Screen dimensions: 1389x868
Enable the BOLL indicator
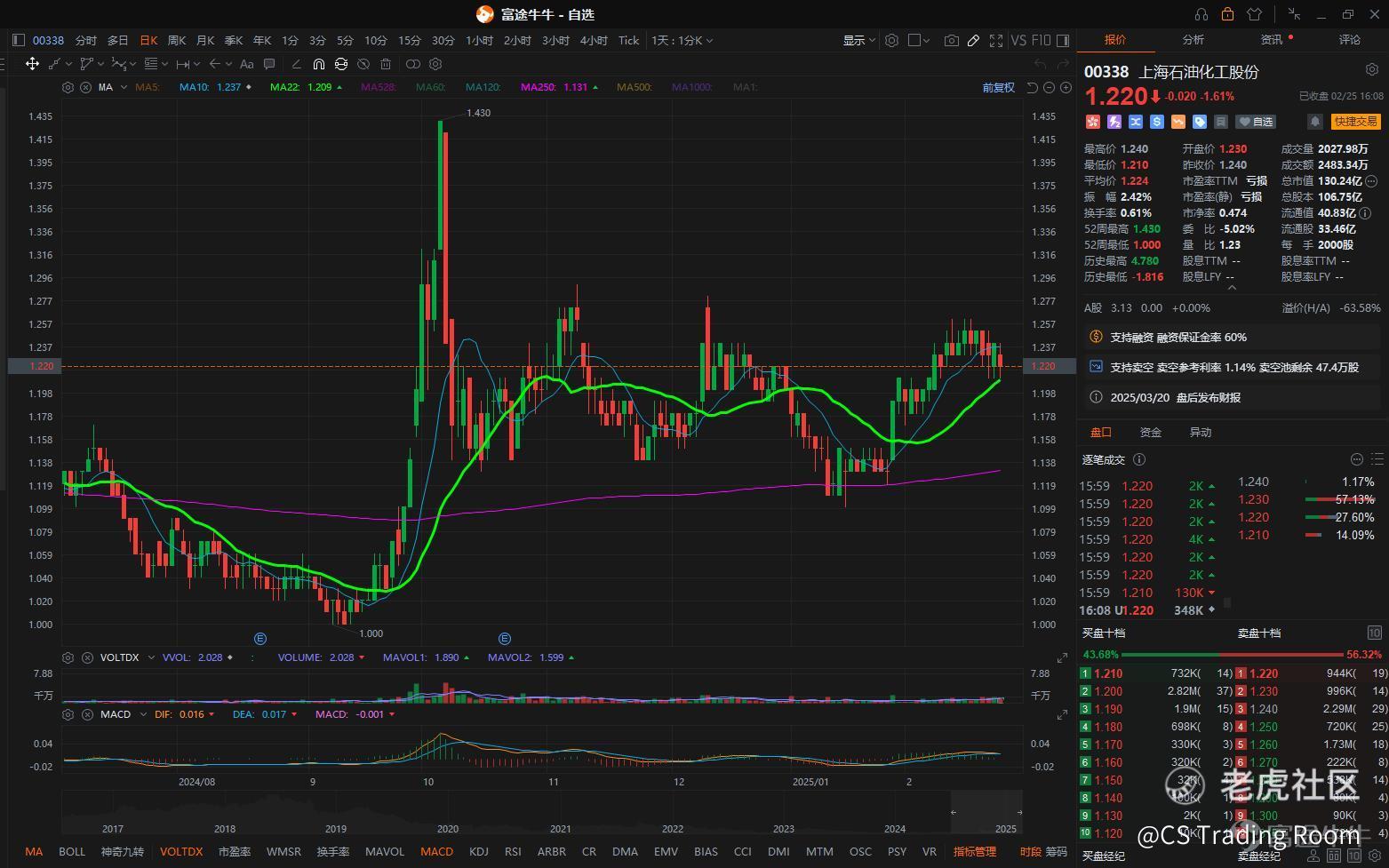[72, 851]
